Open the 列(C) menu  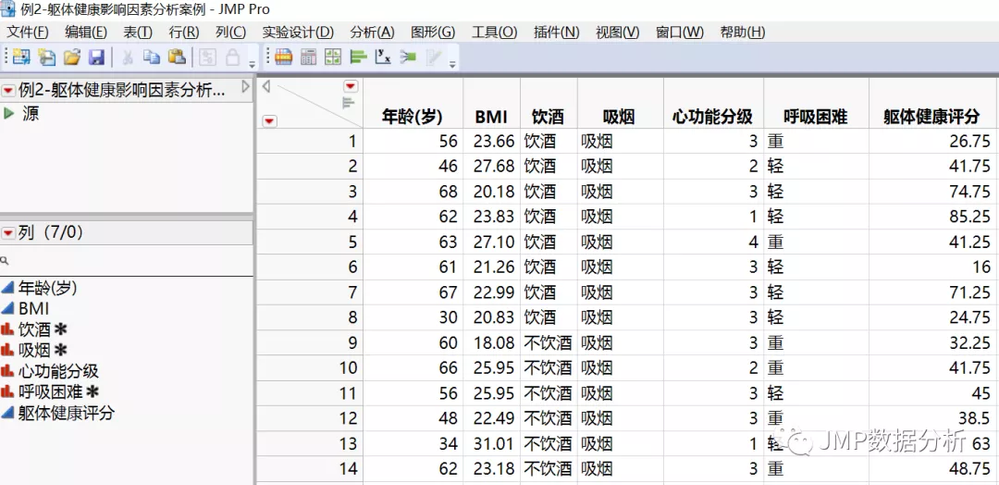tap(231, 32)
